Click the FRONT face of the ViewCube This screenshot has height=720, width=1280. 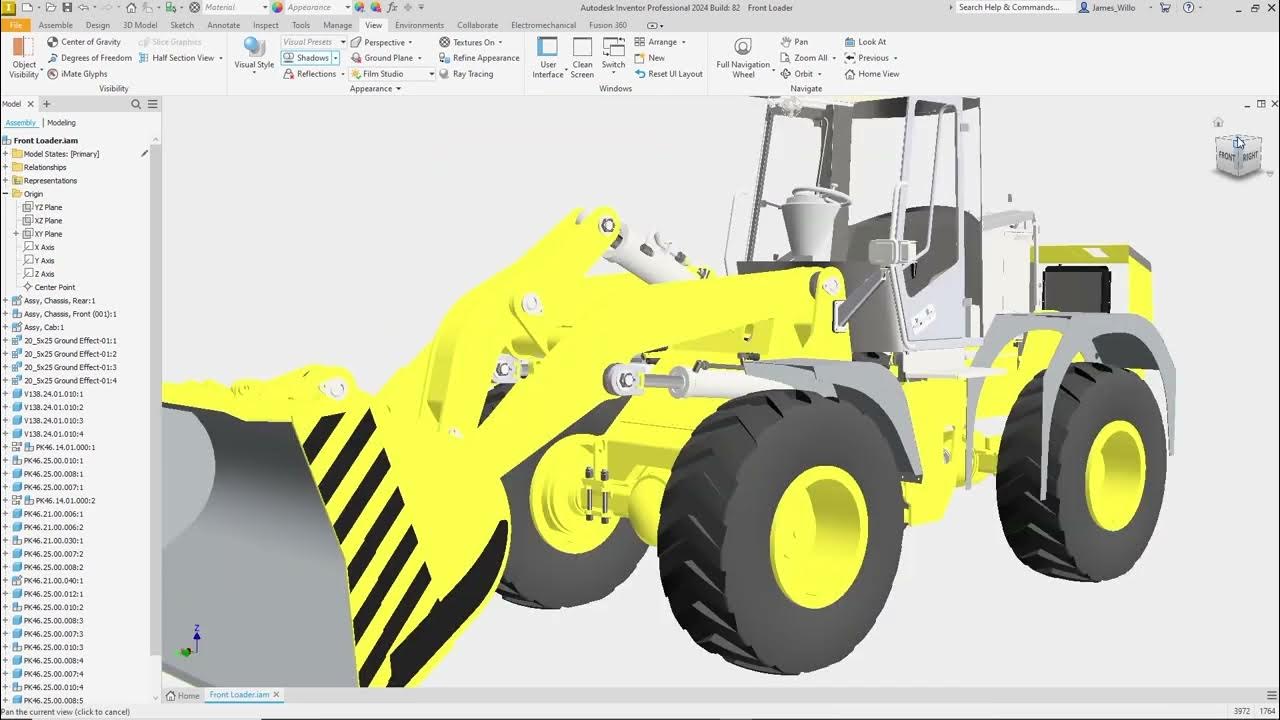coord(1226,157)
